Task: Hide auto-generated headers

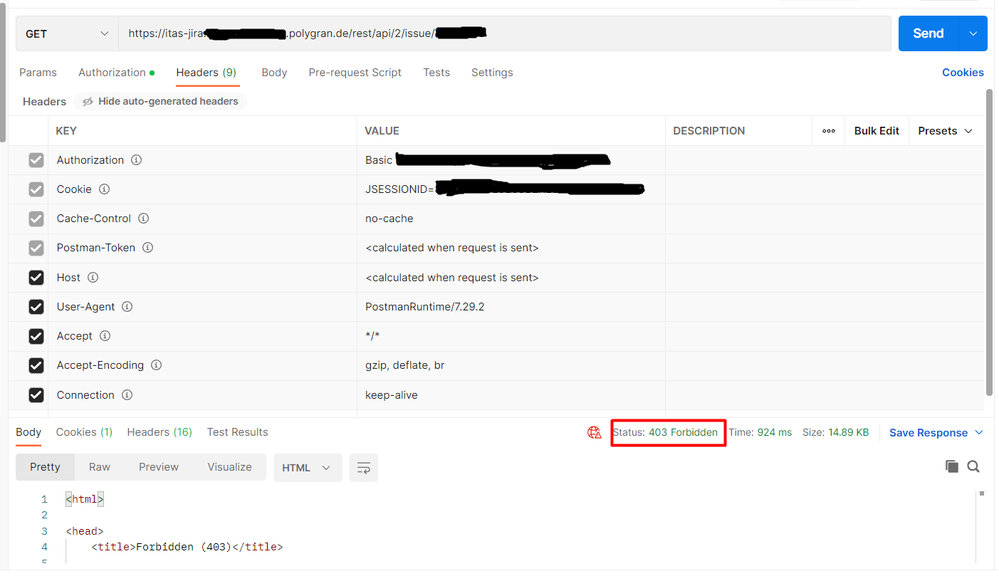Action: point(160,102)
